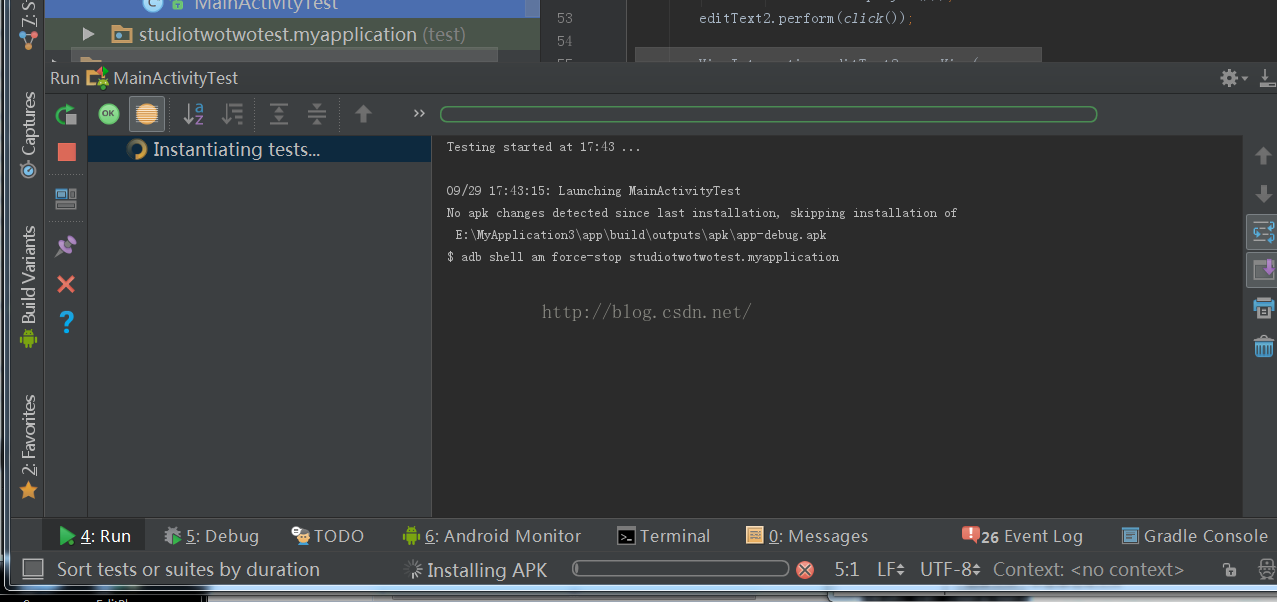Sort tests alphabetically

(x=193, y=114)
